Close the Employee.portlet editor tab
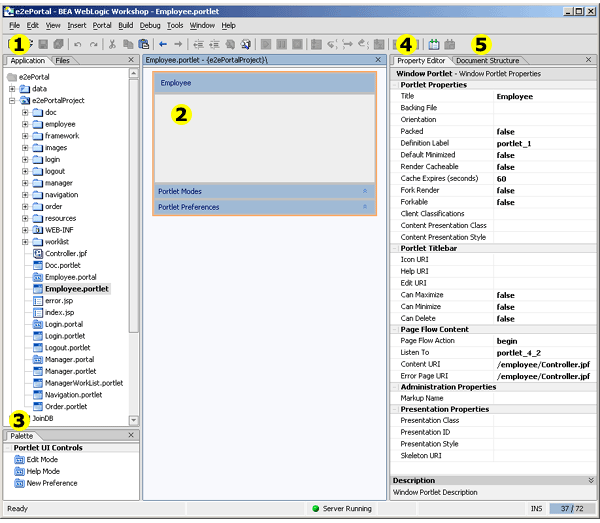 tap(378, 60)
